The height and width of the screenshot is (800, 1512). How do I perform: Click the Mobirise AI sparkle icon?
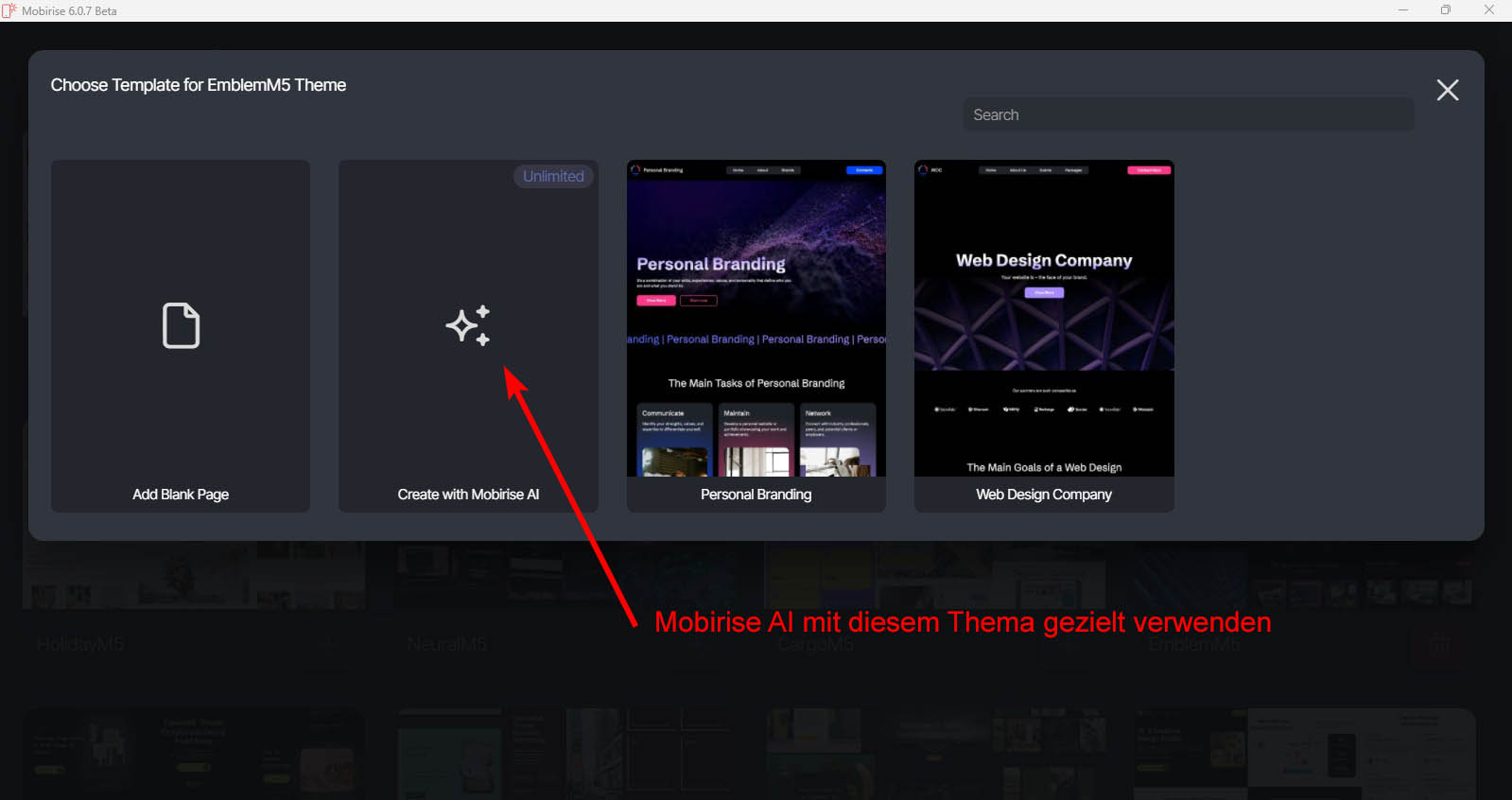(x=468, y=325)
